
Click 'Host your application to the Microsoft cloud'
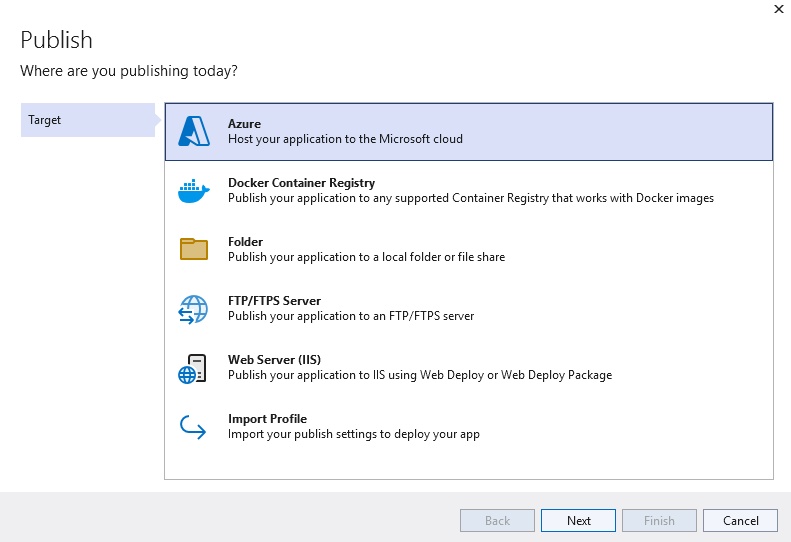point(345,139)
